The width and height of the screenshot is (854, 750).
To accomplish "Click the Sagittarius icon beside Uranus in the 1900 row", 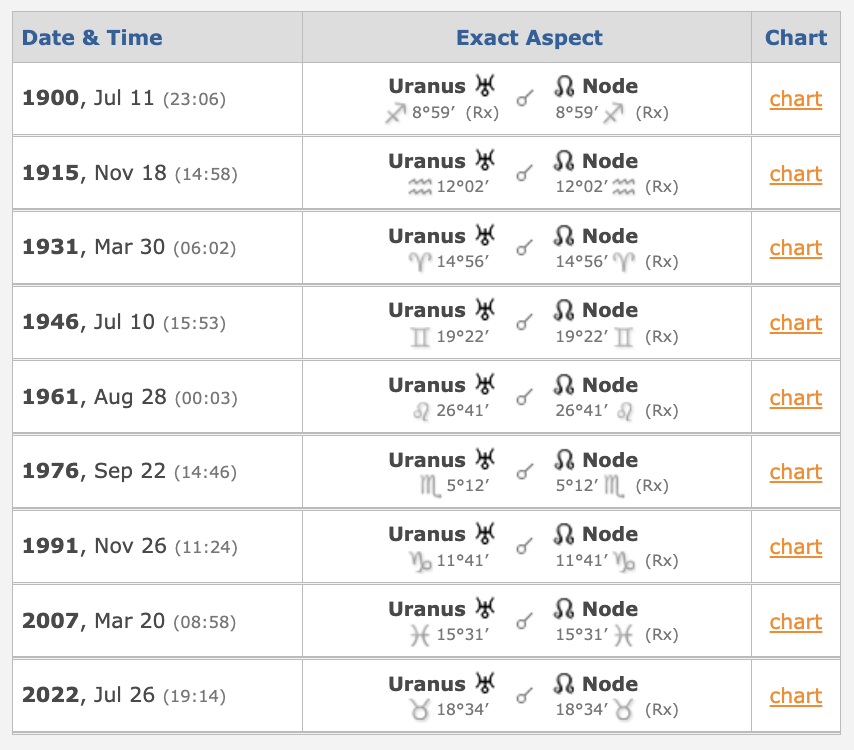I will (396, 113).
